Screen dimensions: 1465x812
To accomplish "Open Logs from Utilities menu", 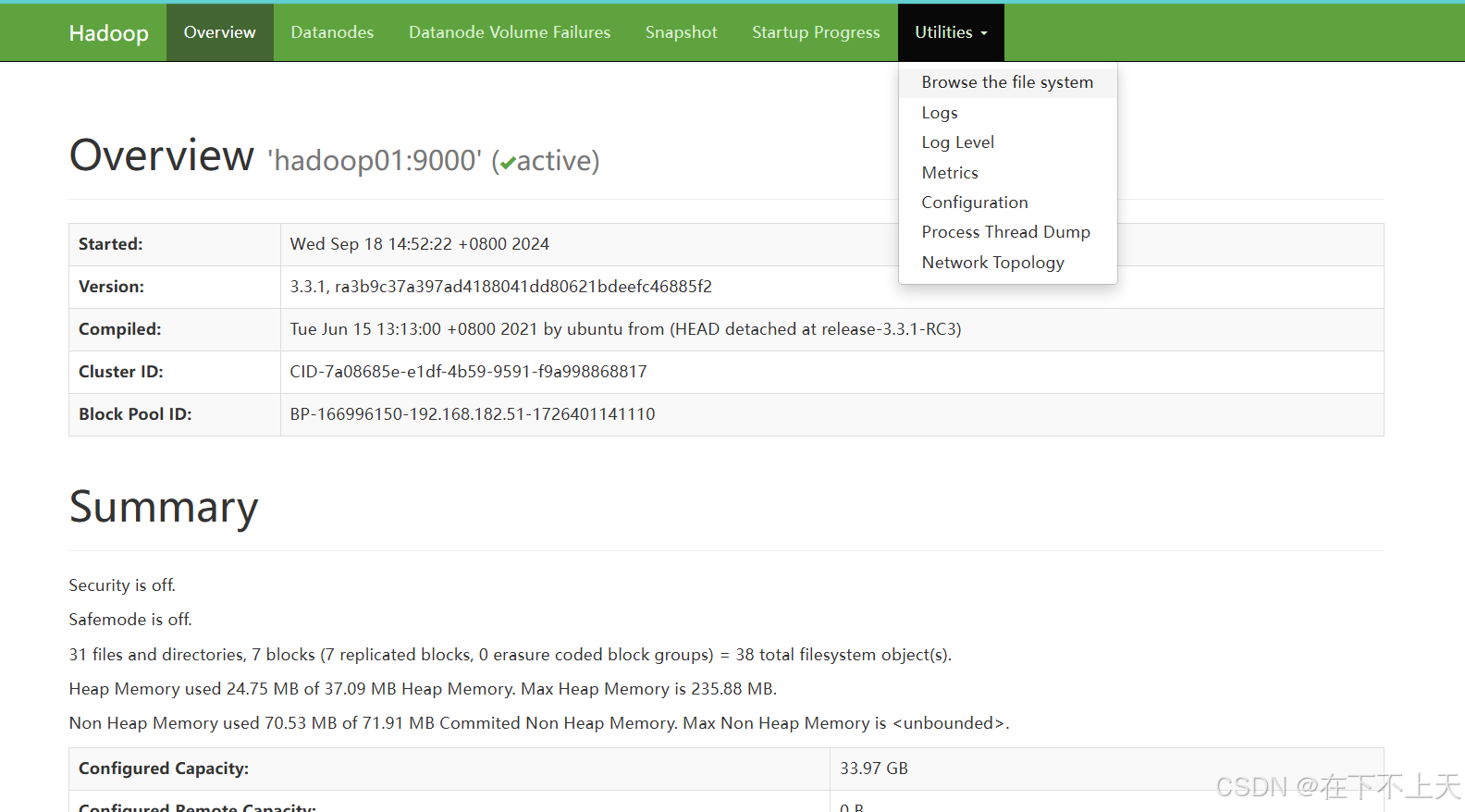I will click(x=940, y=113).
